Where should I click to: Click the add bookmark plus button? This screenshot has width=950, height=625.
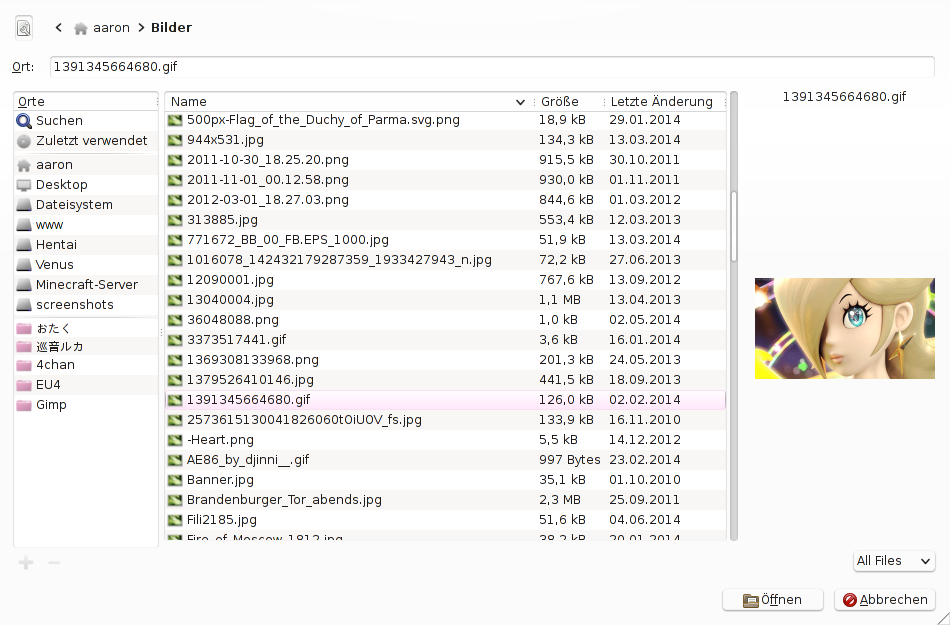point(26,563)
